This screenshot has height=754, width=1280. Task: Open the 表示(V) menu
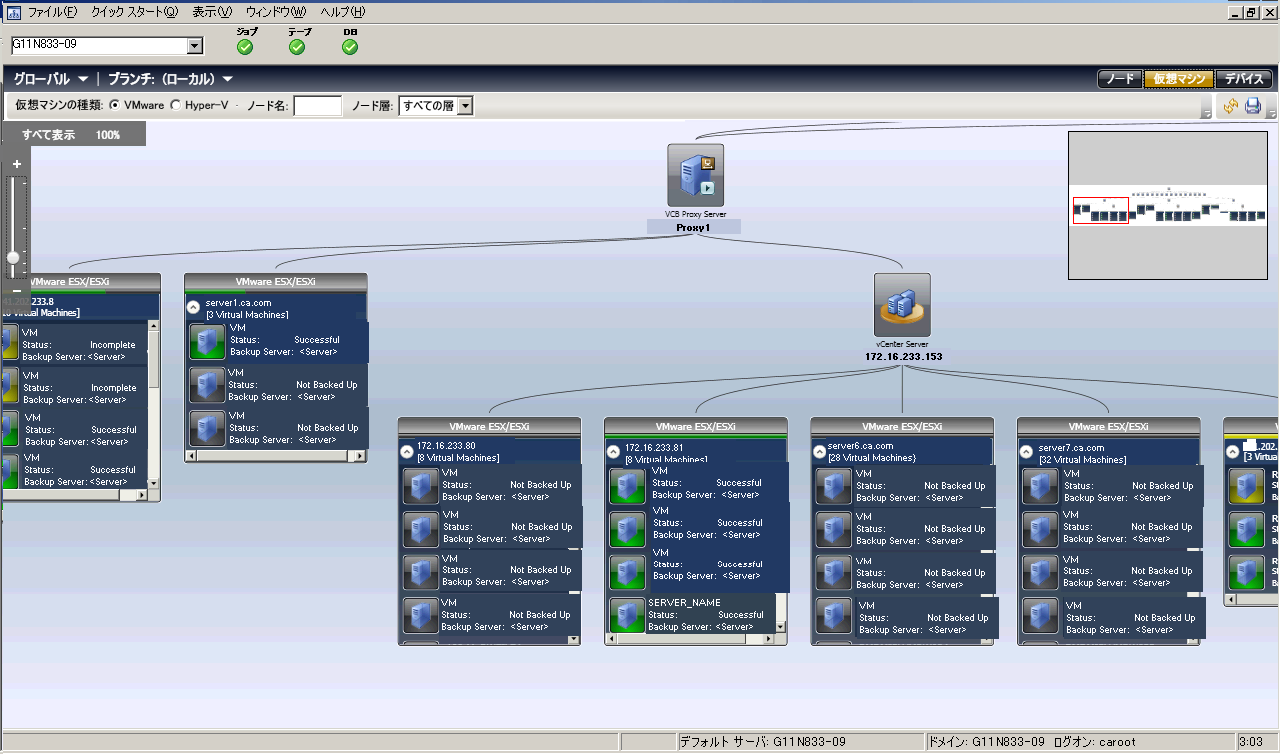point(212,12)
